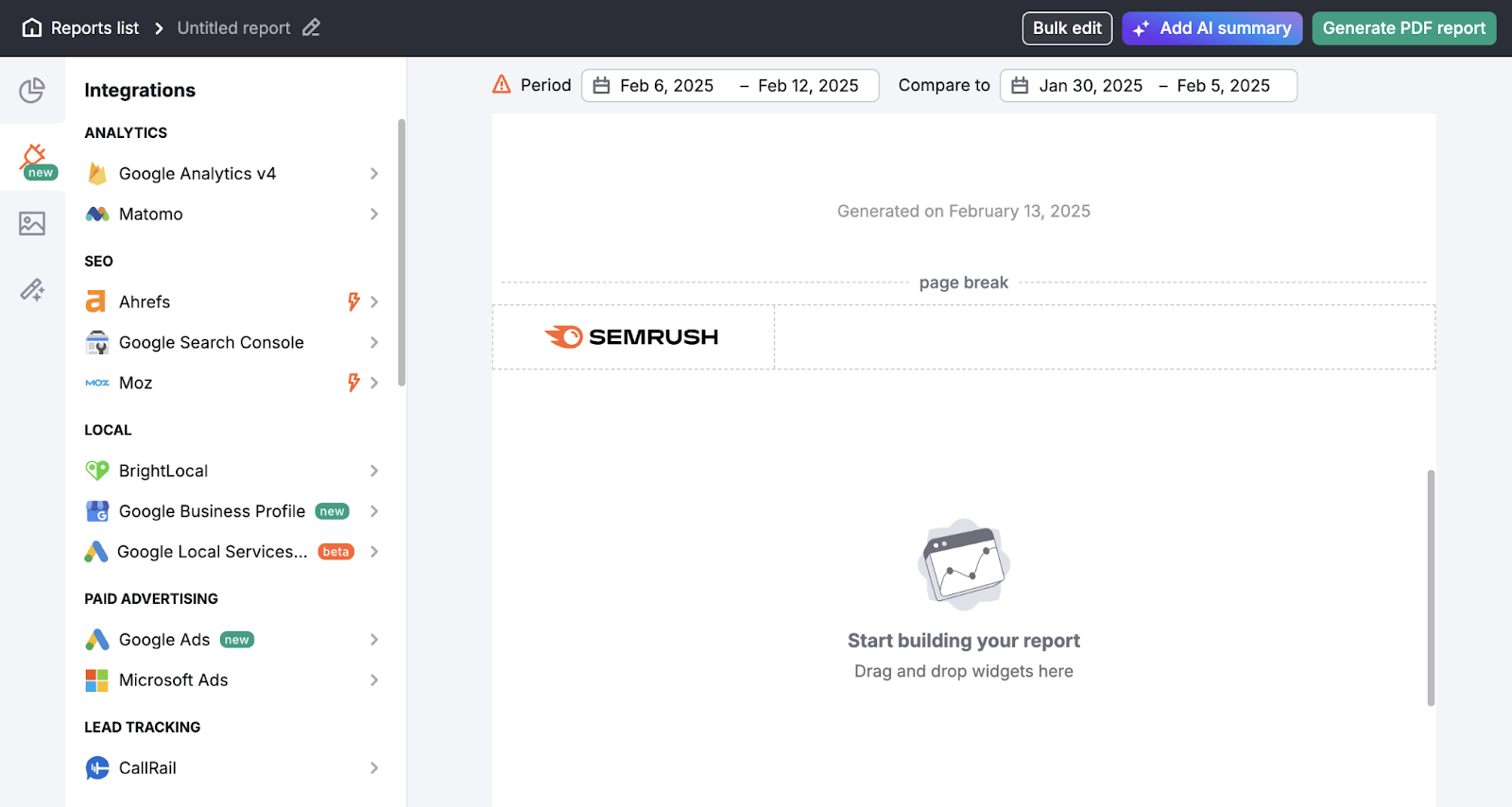Click the calendar icon in the Period field

(601, 86)
